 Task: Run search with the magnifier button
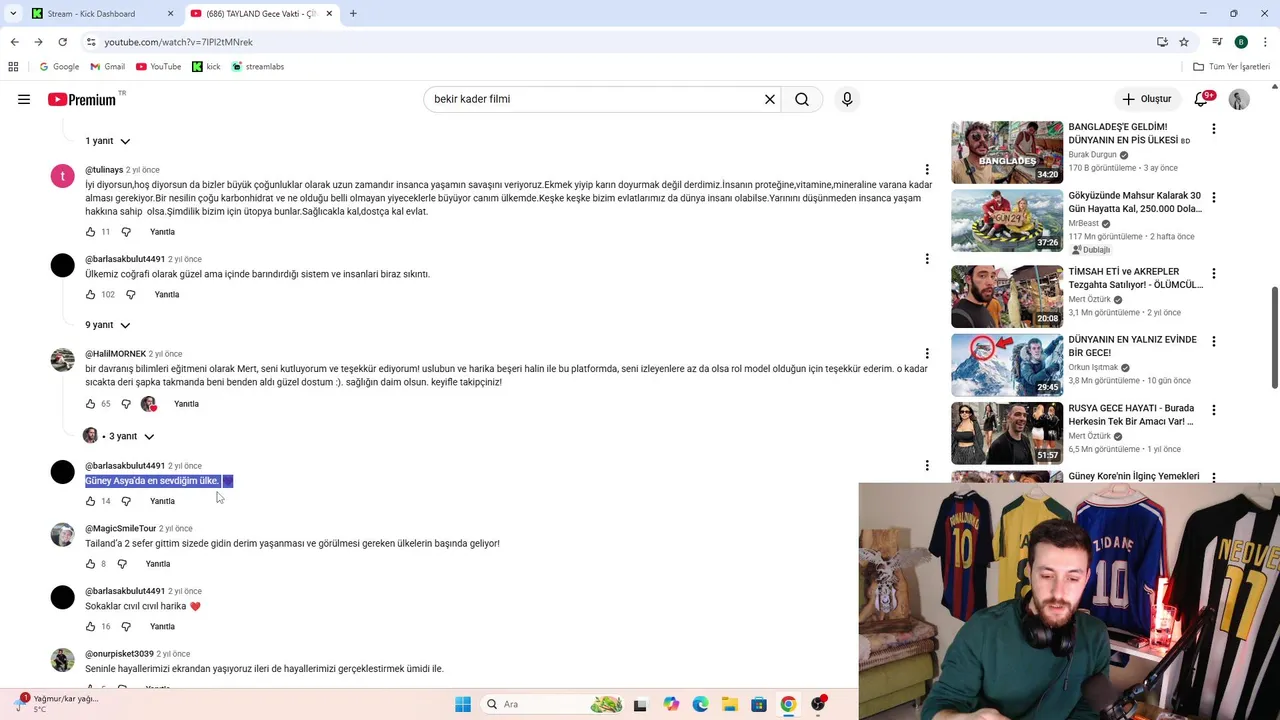[802, 99]
